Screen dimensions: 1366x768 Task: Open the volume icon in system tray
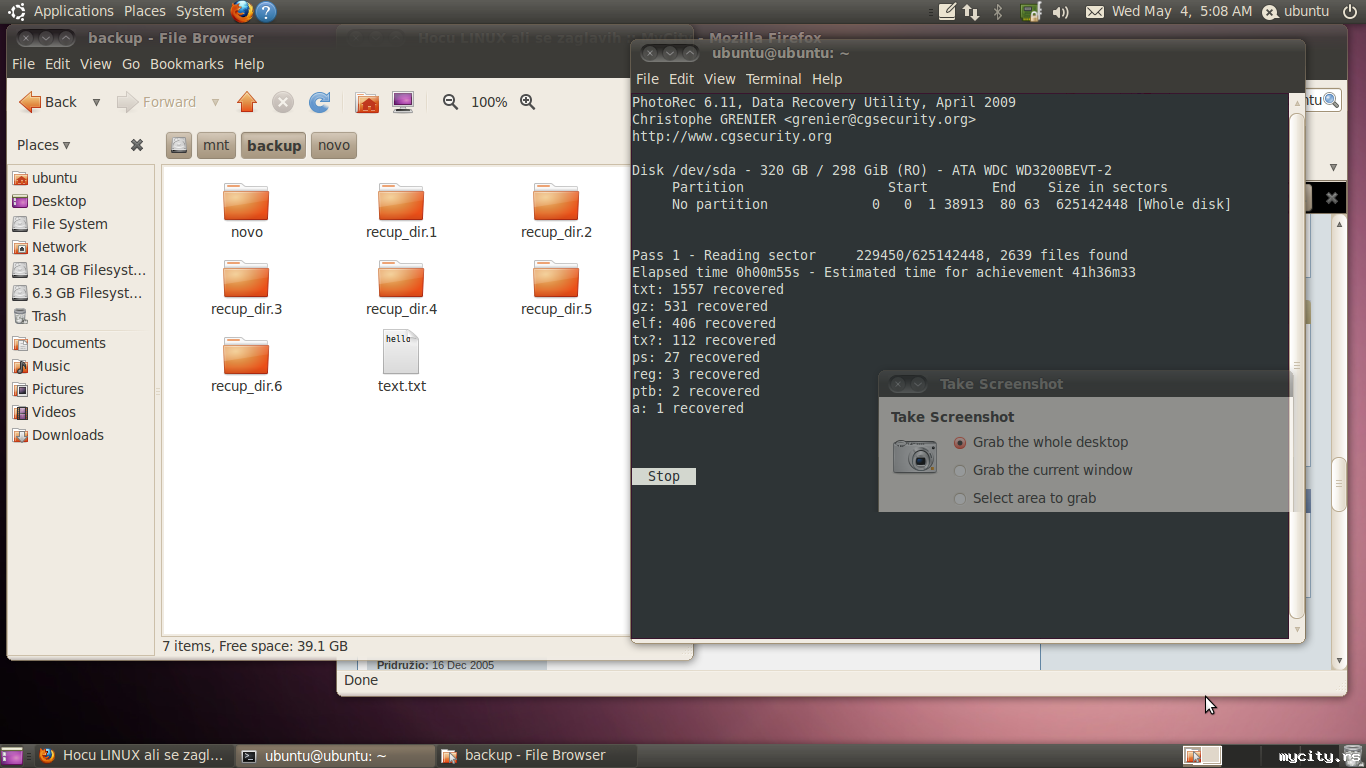pyautogui.click(x=1061, y=12)
